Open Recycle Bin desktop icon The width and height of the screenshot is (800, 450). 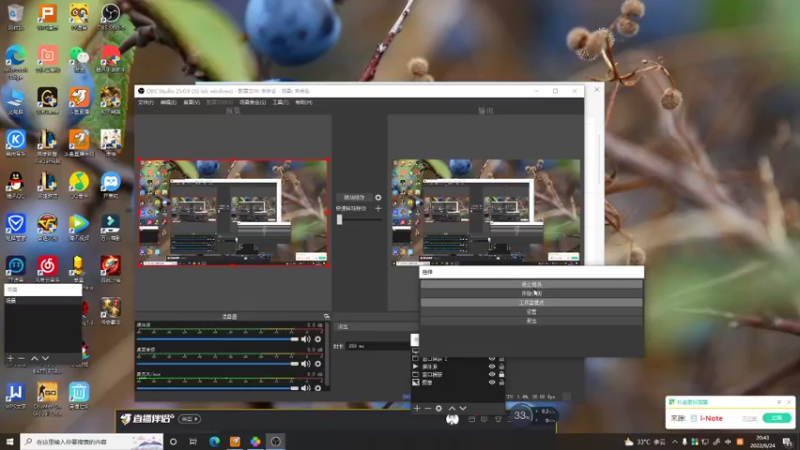16,17
